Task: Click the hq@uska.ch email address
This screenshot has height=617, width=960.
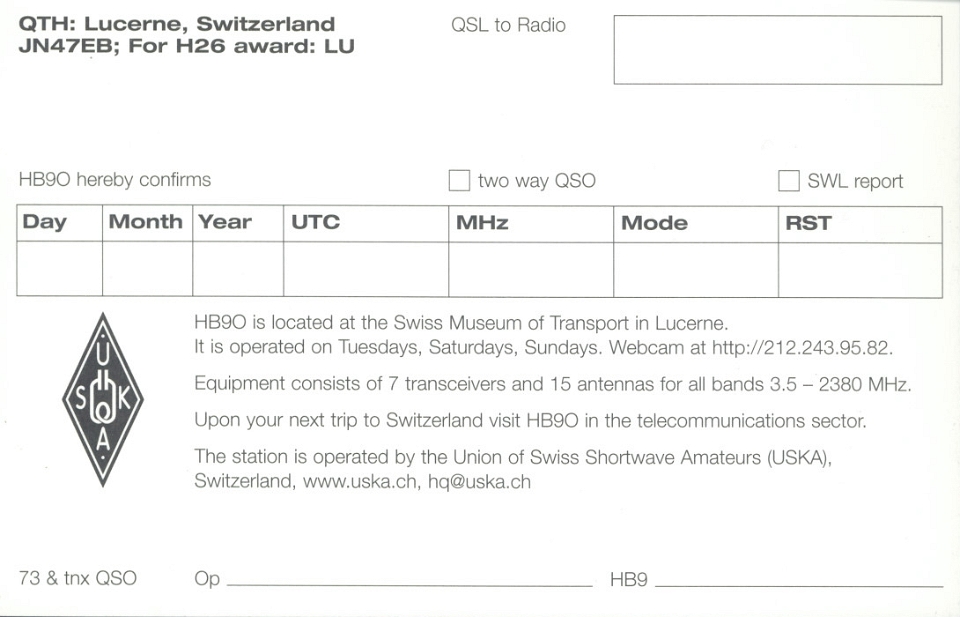Action: [x=479, y=482]
